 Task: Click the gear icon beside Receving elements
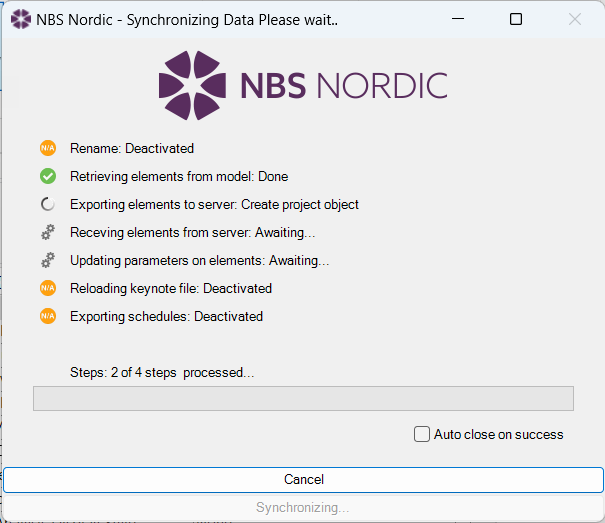pyautogui.click(x=48, y=232)
